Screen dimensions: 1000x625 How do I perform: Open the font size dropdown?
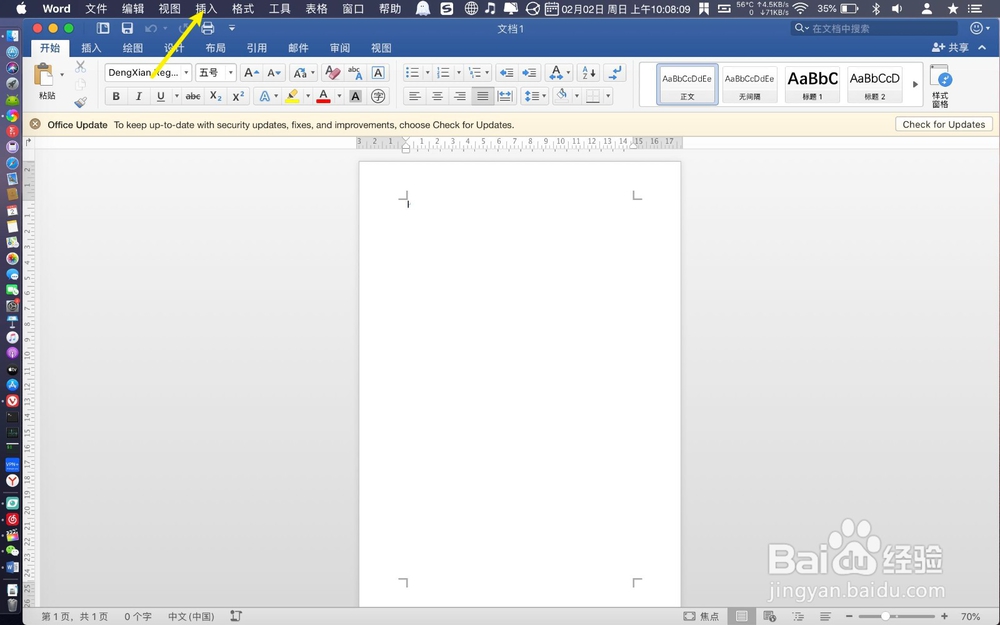231,73
